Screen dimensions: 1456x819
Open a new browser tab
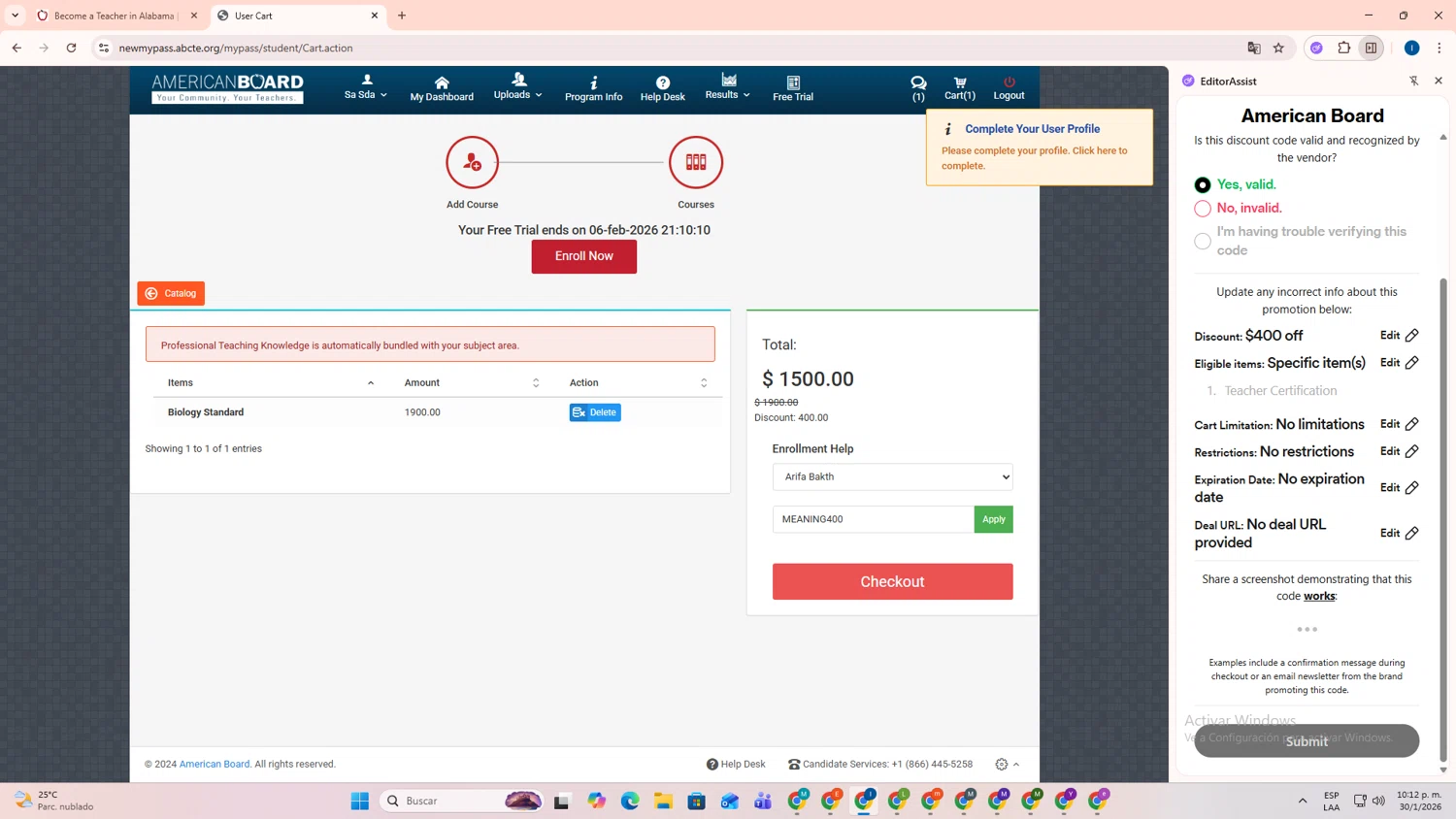402,16
